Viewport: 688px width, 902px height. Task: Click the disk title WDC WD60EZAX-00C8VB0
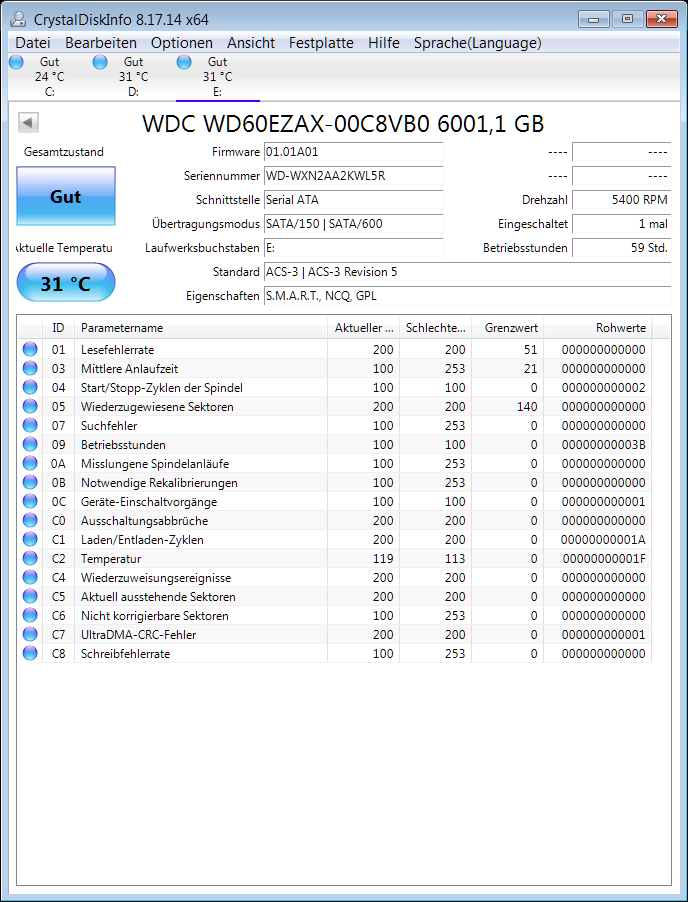tap(343, 124)
